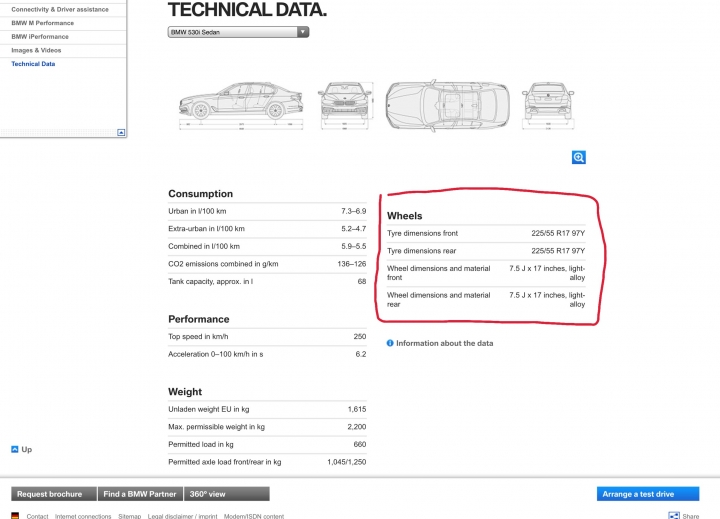Open Connectivity & Driver assistance menu item

60,9
